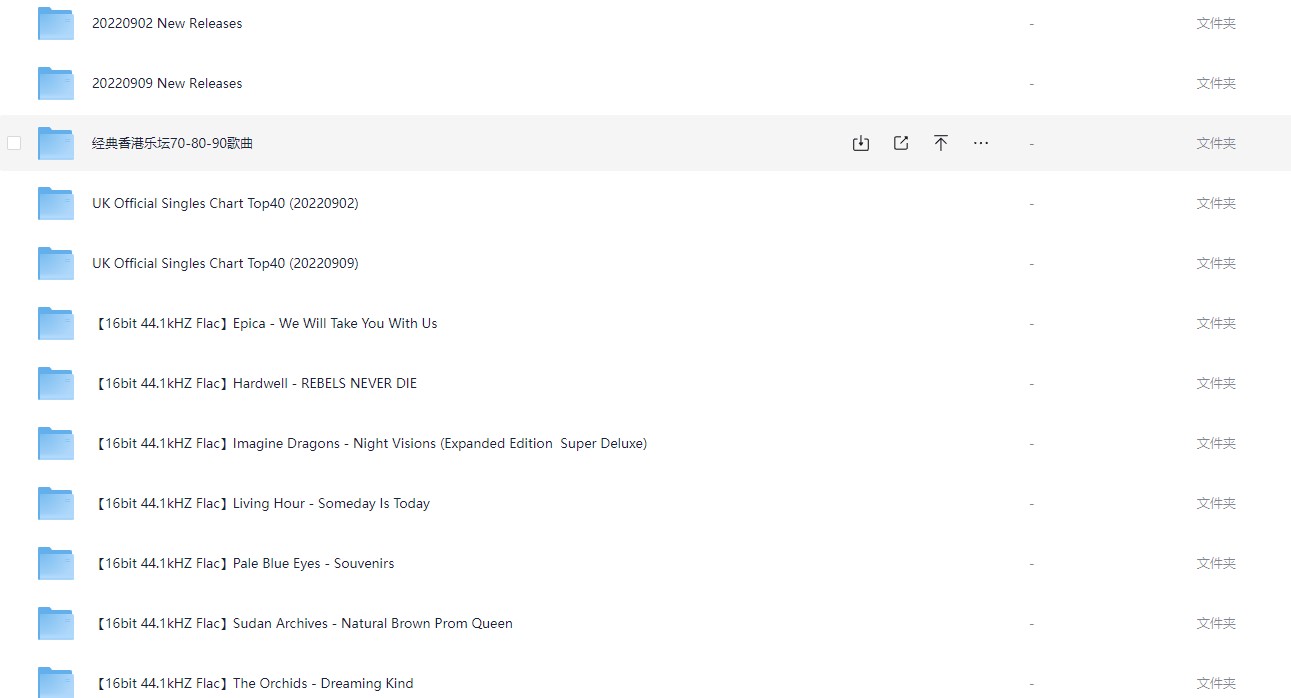Open Pale Blue Eyes - Souvenirs

pyautogui.click(x=243, y=563)
